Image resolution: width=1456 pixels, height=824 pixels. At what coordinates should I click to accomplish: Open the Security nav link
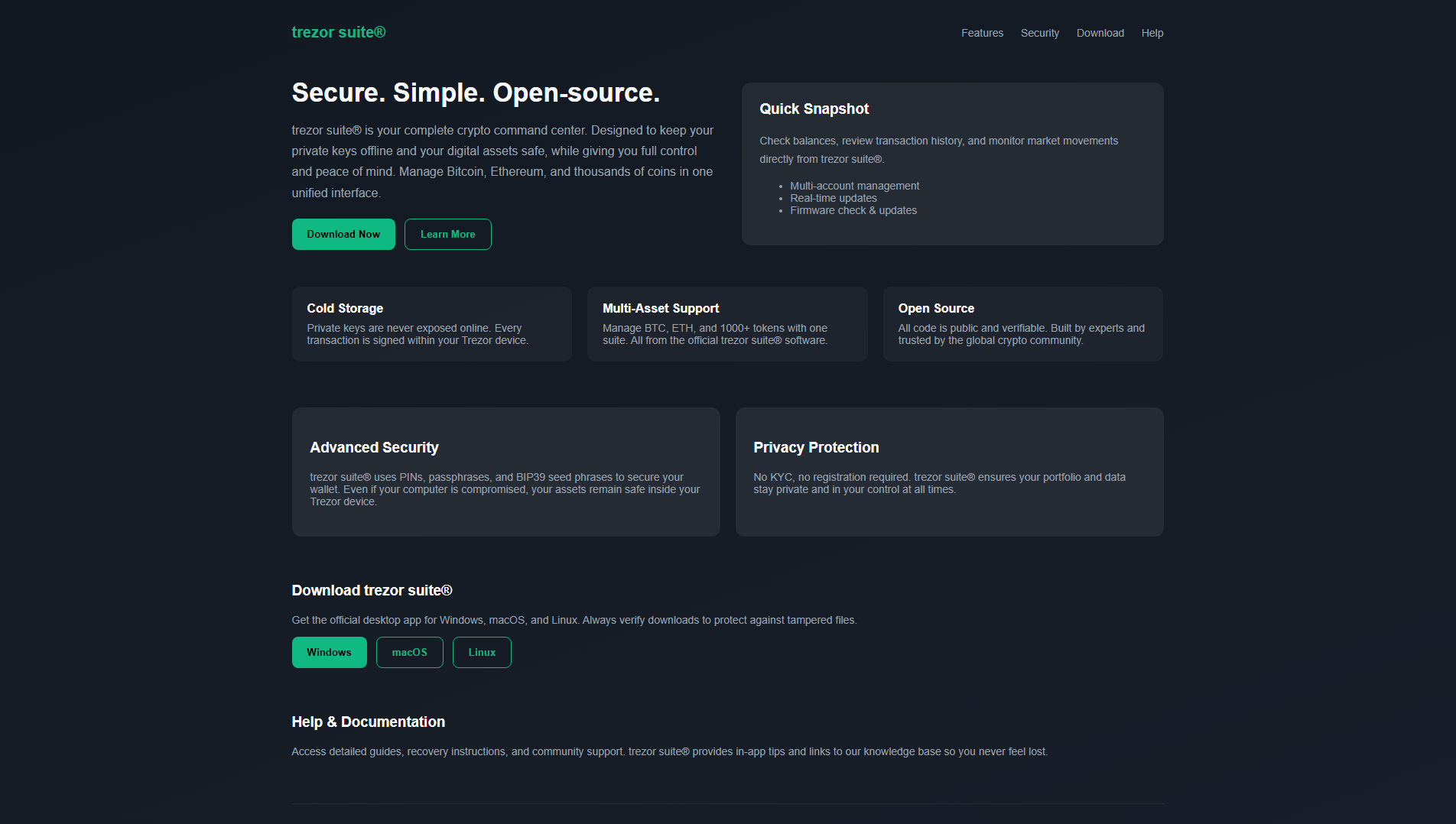pos(1040,33)
